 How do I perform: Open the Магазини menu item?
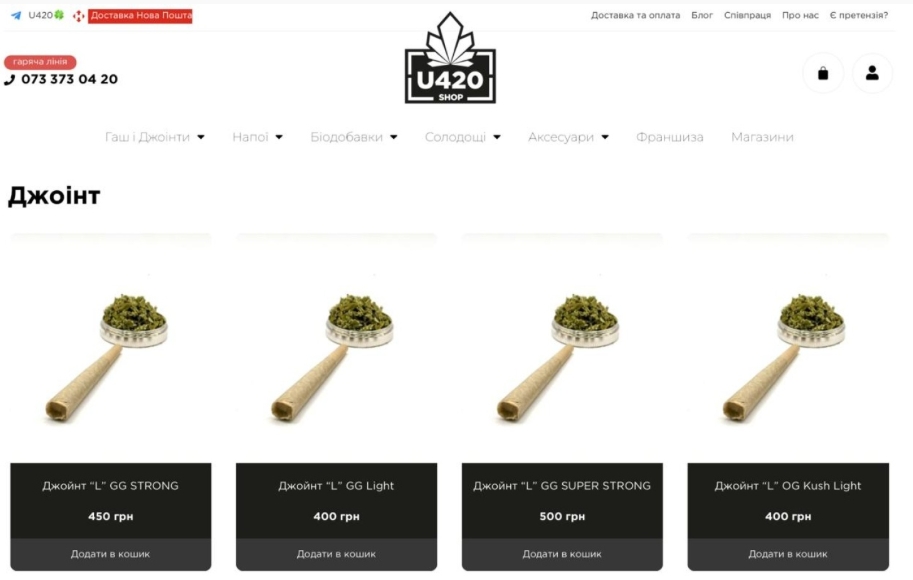point(762,137)
